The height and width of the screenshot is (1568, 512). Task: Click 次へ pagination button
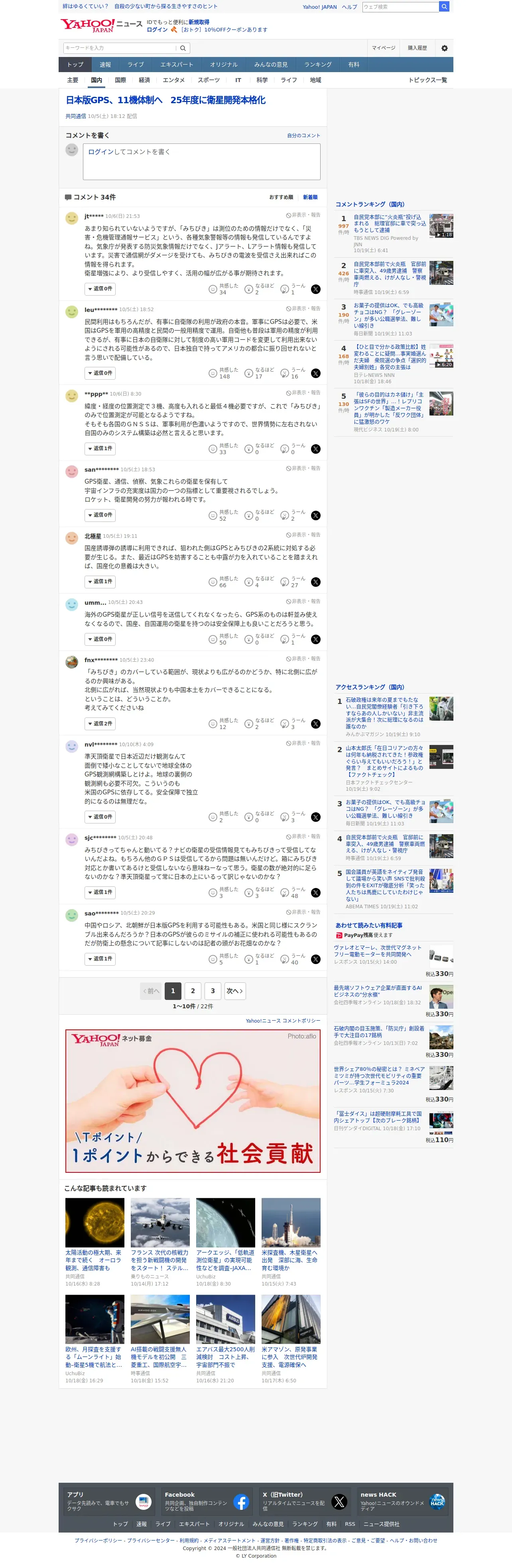point(234,991)
